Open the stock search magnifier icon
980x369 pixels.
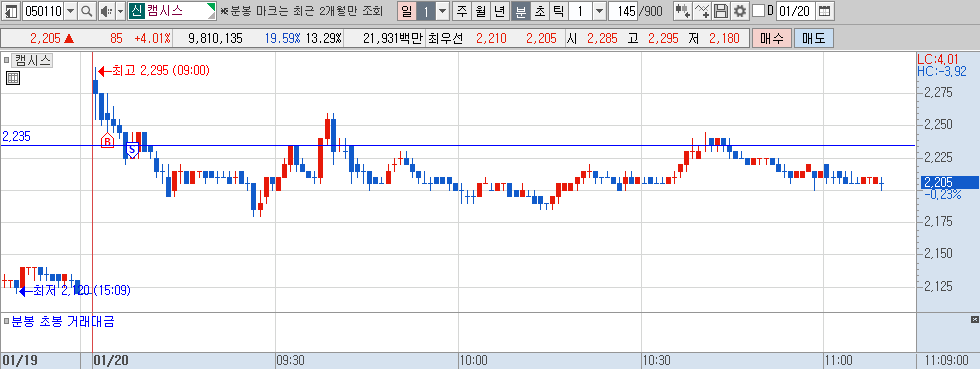click(86, 11)
